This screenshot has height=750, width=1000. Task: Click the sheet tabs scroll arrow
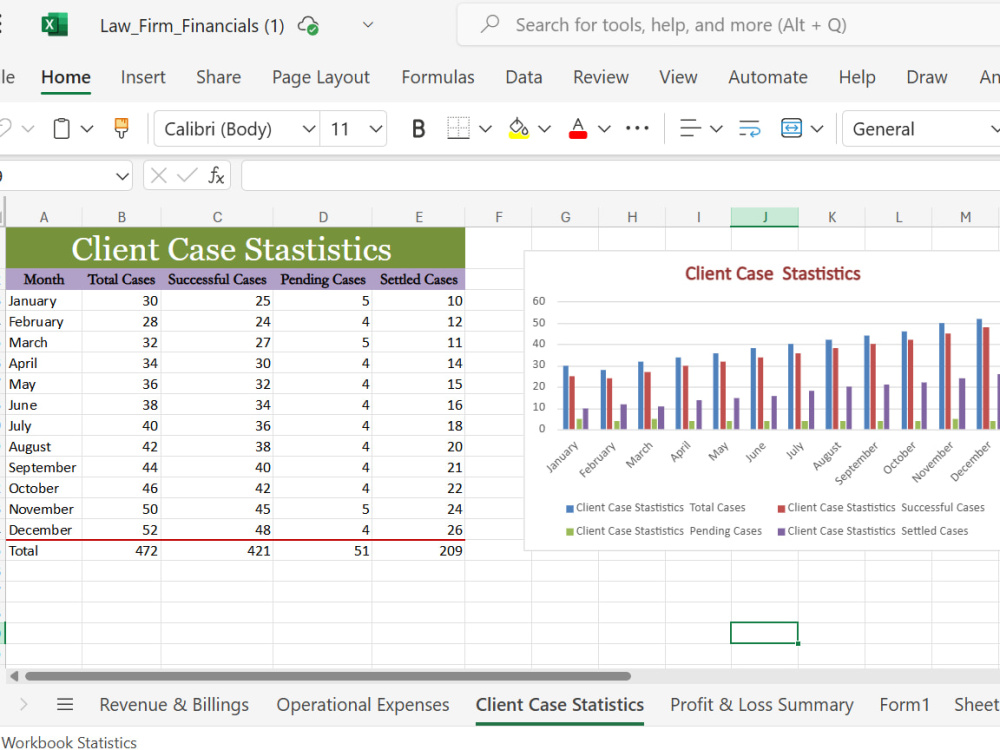coord(24,705)
